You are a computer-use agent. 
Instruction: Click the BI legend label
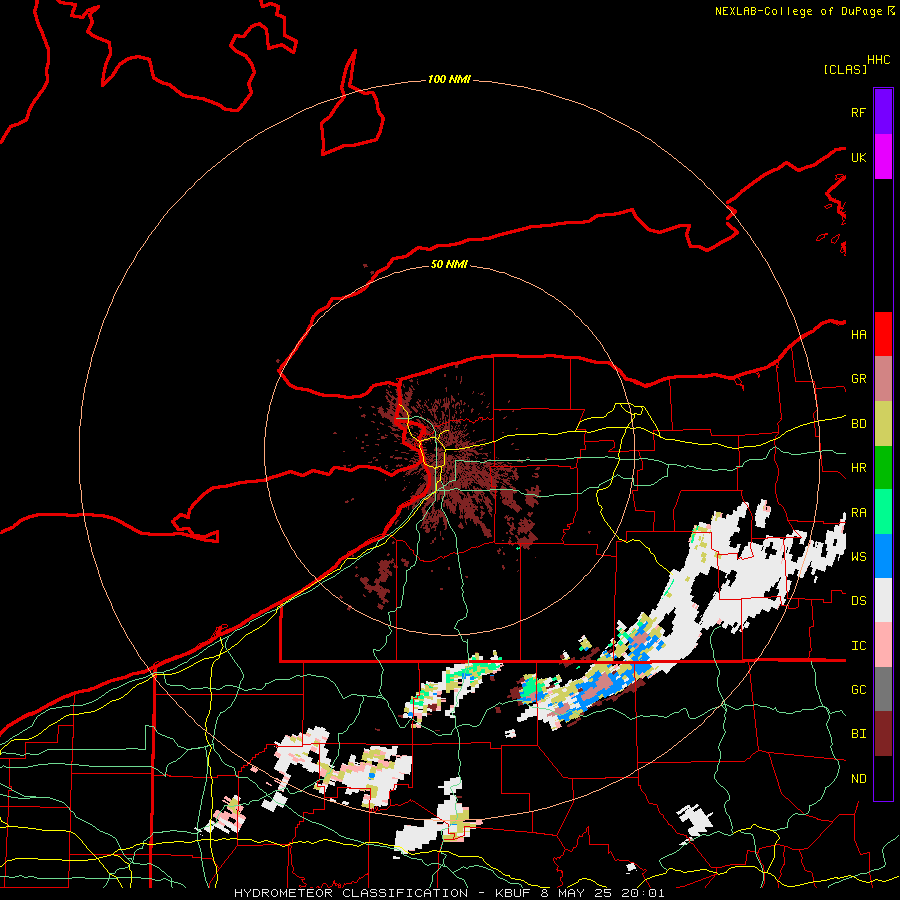858,734
